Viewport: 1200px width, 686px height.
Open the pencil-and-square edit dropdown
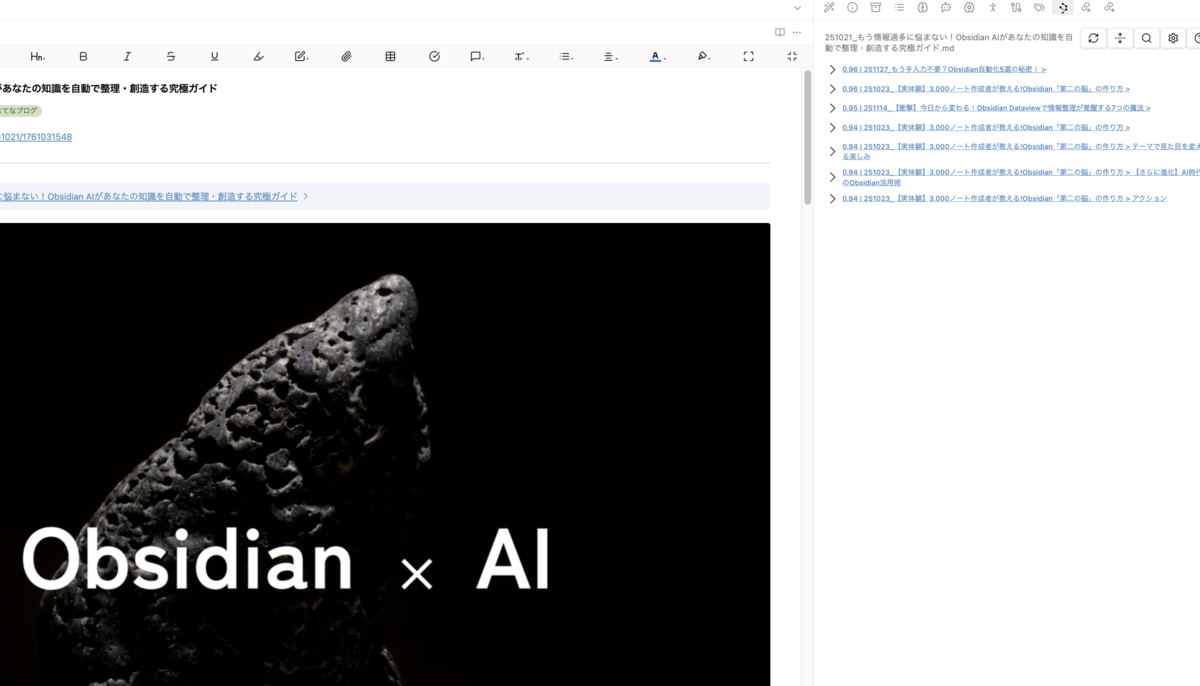[302, 57]
